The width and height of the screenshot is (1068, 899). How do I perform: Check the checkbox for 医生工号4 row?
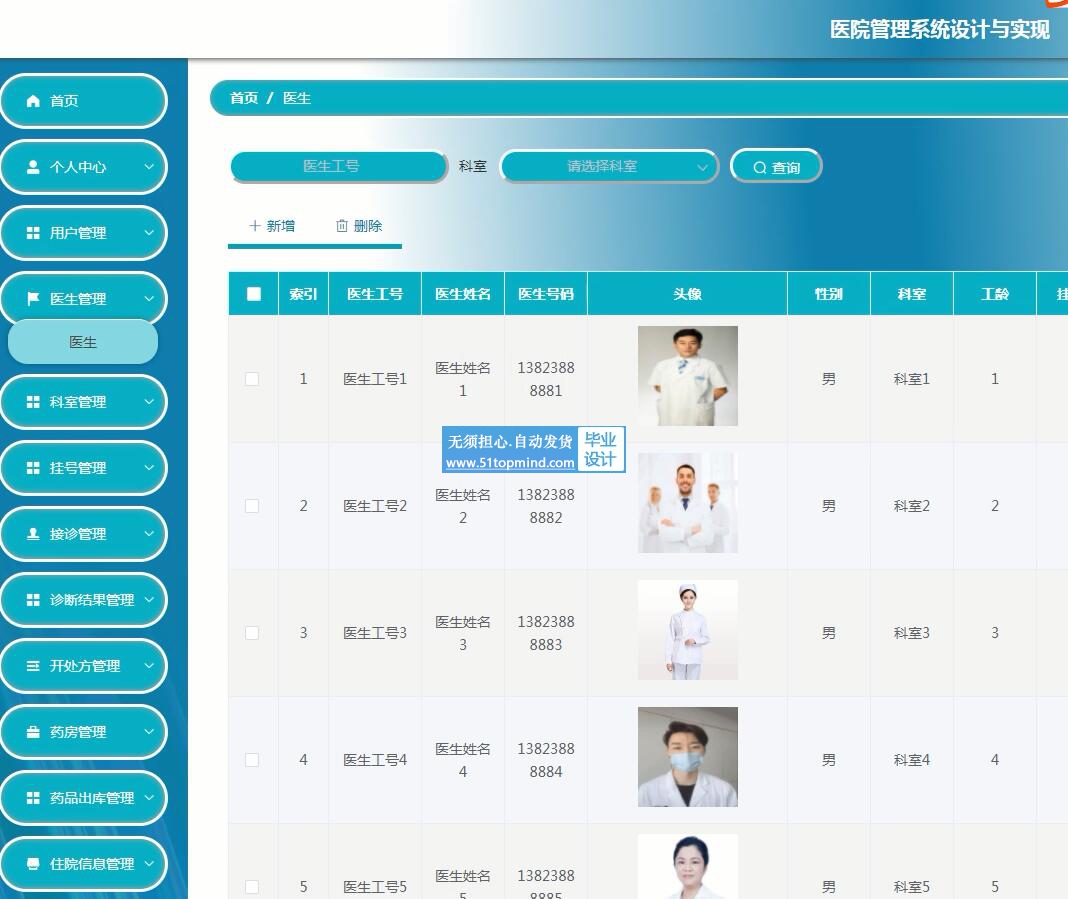pos(252,760)
